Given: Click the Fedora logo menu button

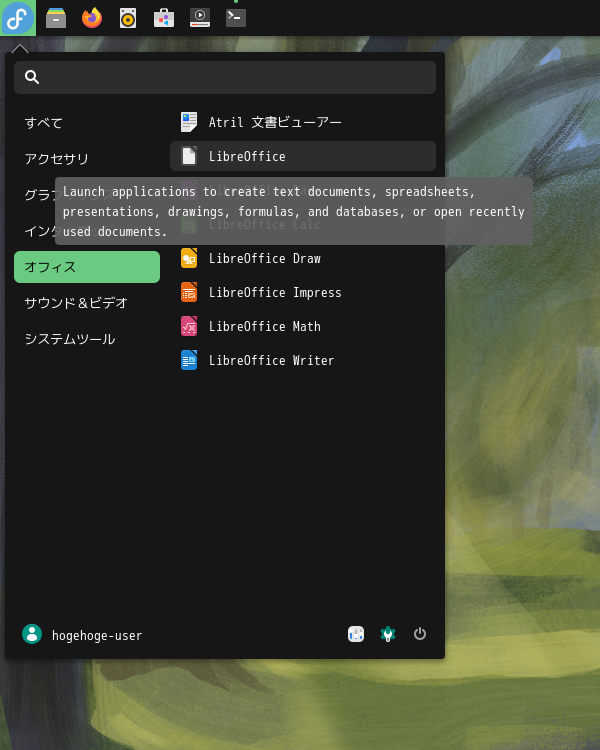Looking at the screenshot, I should (x=18, y=18).
